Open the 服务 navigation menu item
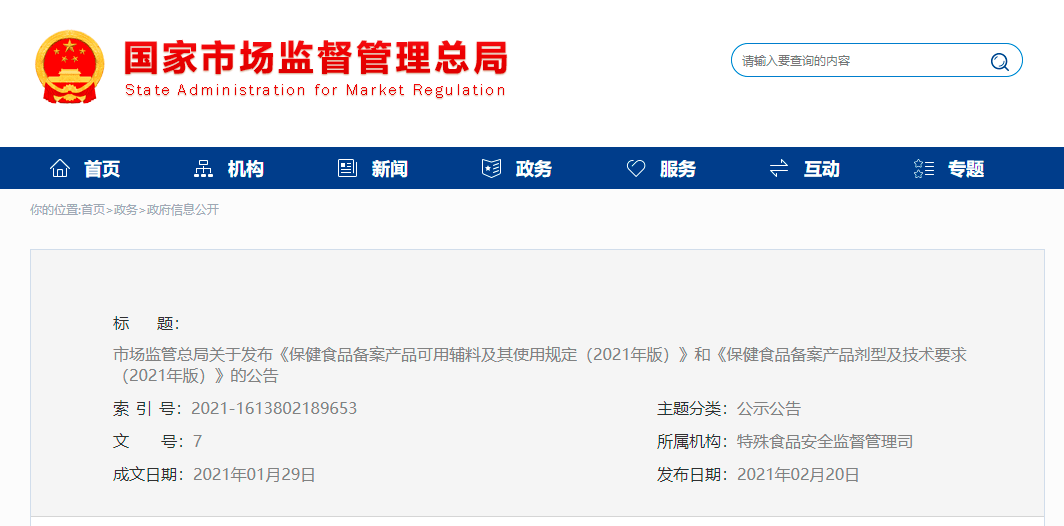 [677, 169]
